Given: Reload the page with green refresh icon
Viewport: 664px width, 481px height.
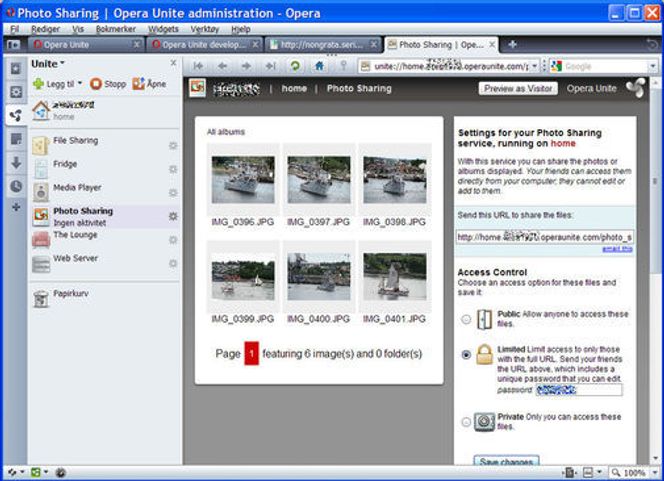Looking at the screenshot, I should [x=295, y=66].
